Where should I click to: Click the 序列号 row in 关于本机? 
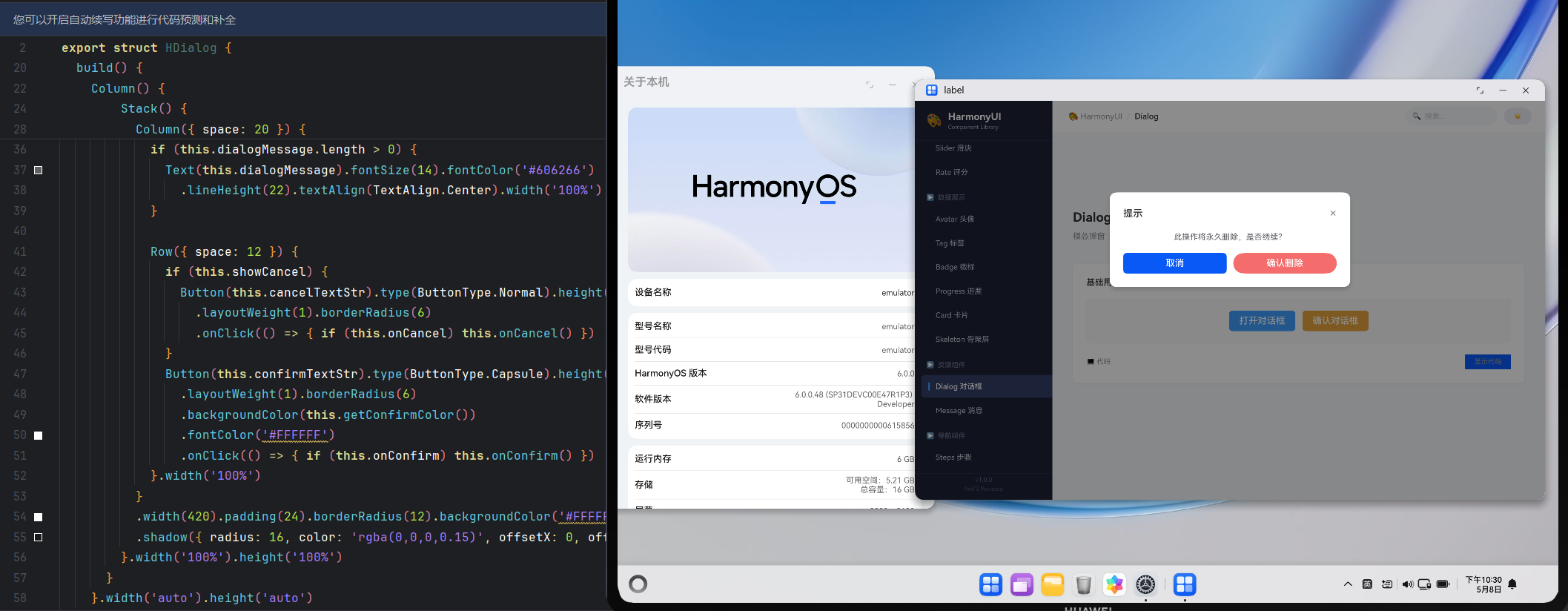click(x=775, y=426)
